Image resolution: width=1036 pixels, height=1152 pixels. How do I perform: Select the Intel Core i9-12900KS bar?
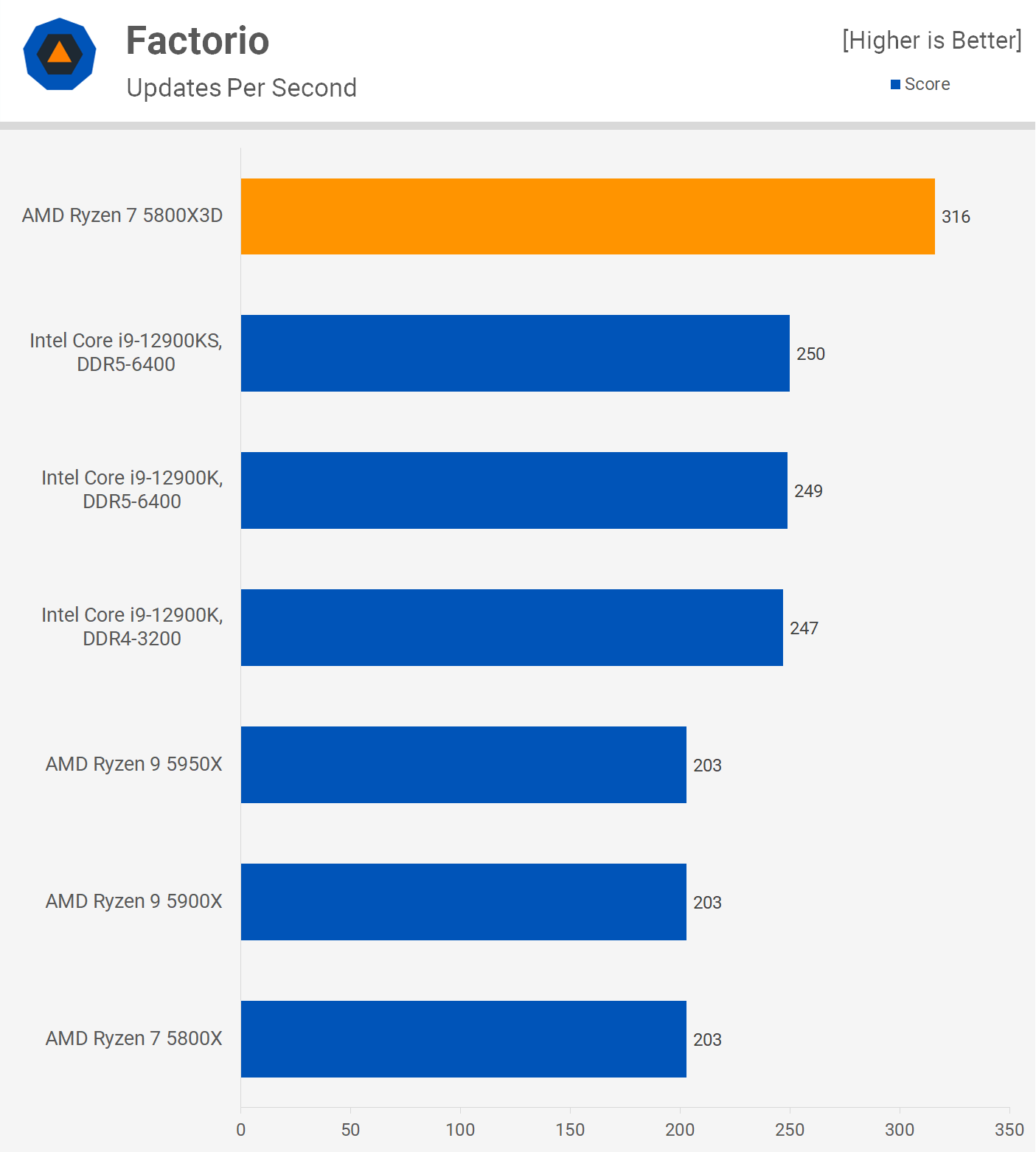515,353
